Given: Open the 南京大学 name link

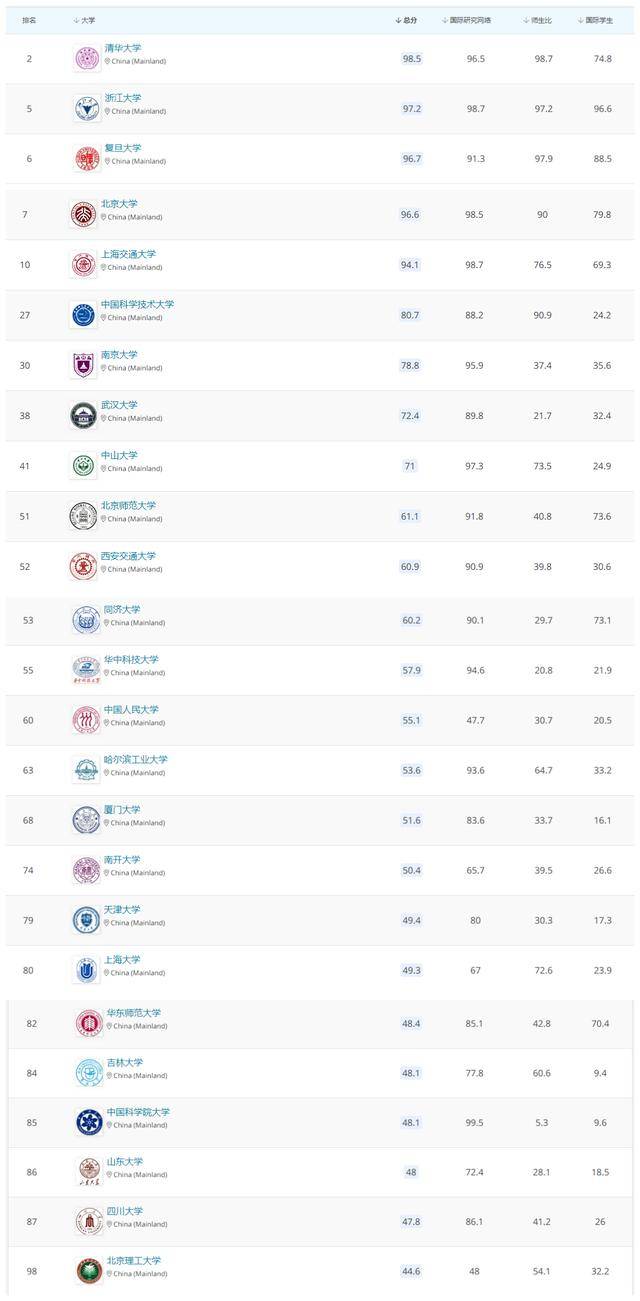Looking at the screenshot, I should [x=119, y=354].
